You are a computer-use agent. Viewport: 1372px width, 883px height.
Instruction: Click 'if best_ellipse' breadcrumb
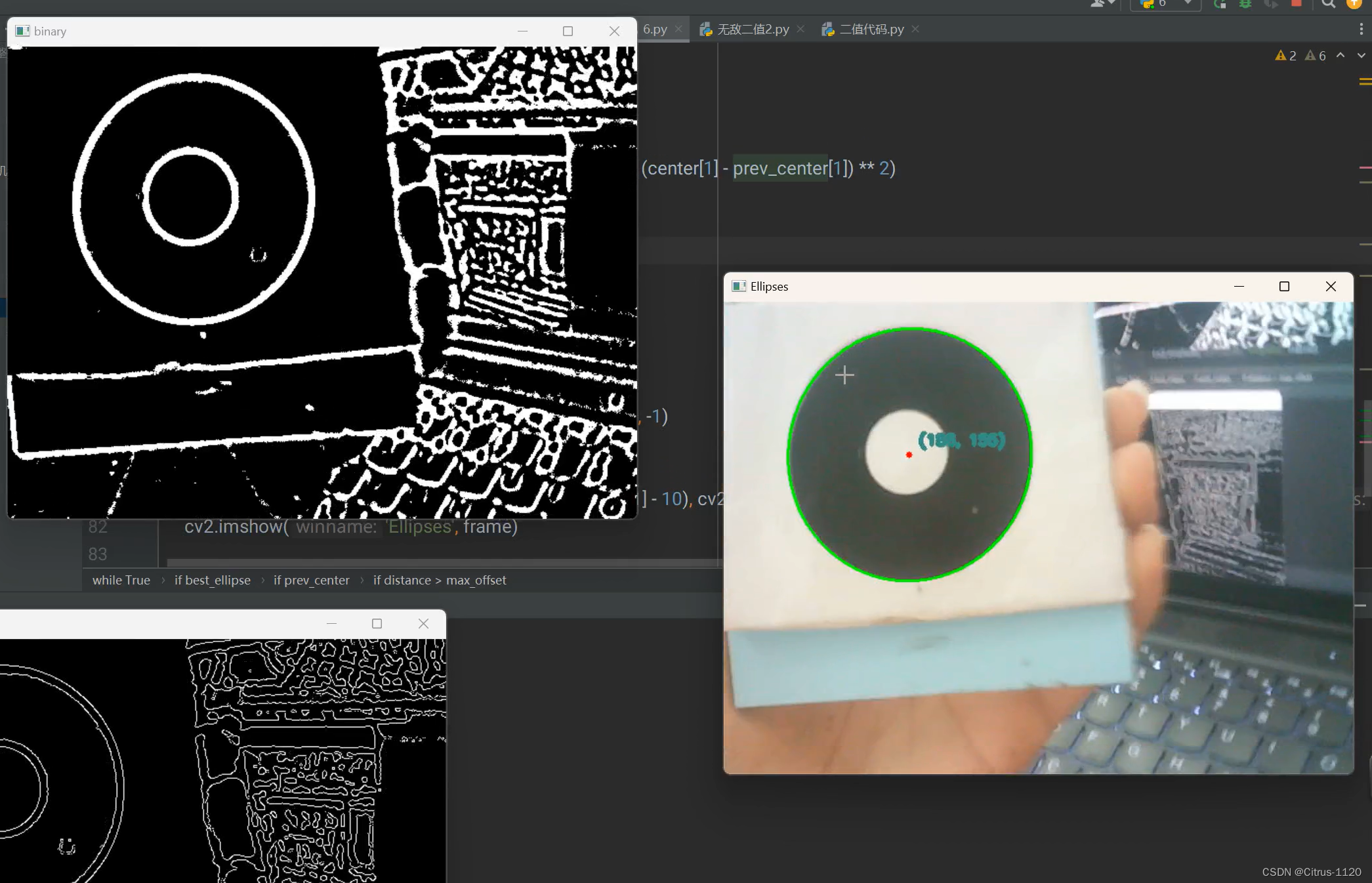(212, 580)
